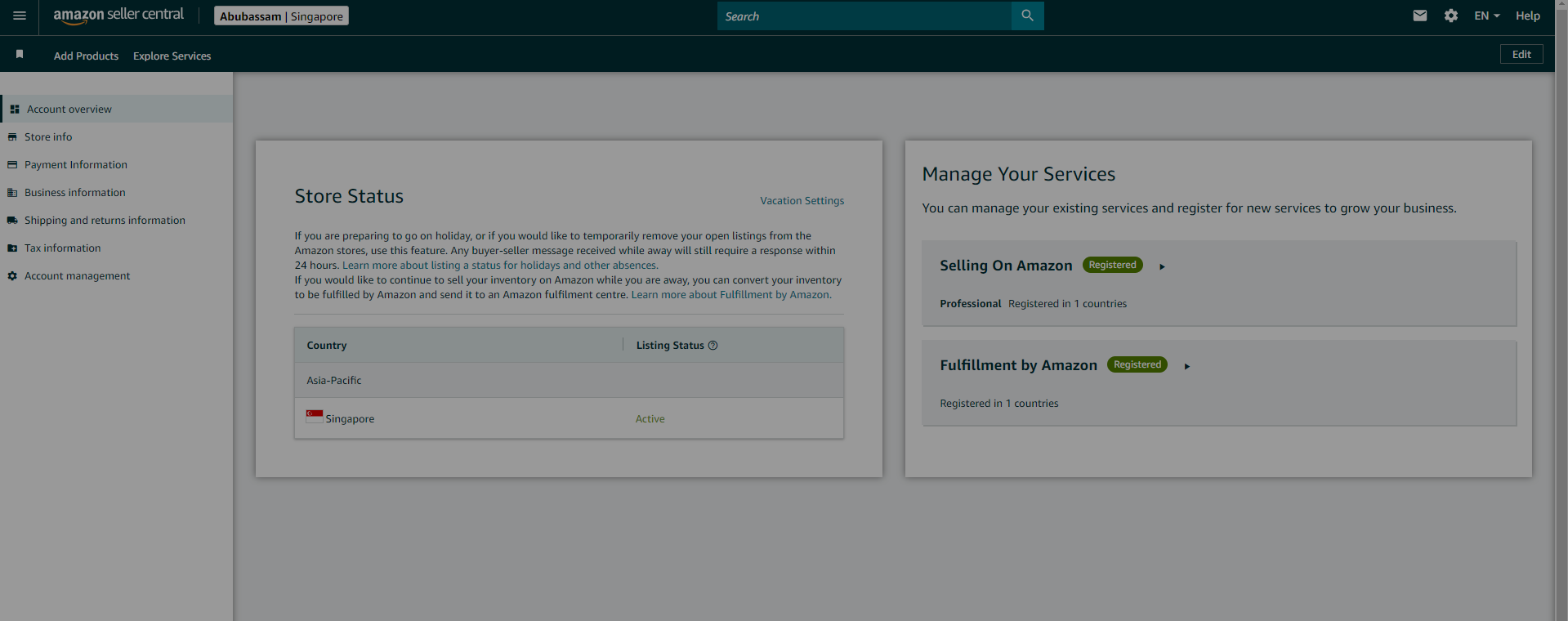This screenshot has height=621, width=1568.
Task: Expand the Fulfillment by Amazon arrow
Action: point(1187,366)
